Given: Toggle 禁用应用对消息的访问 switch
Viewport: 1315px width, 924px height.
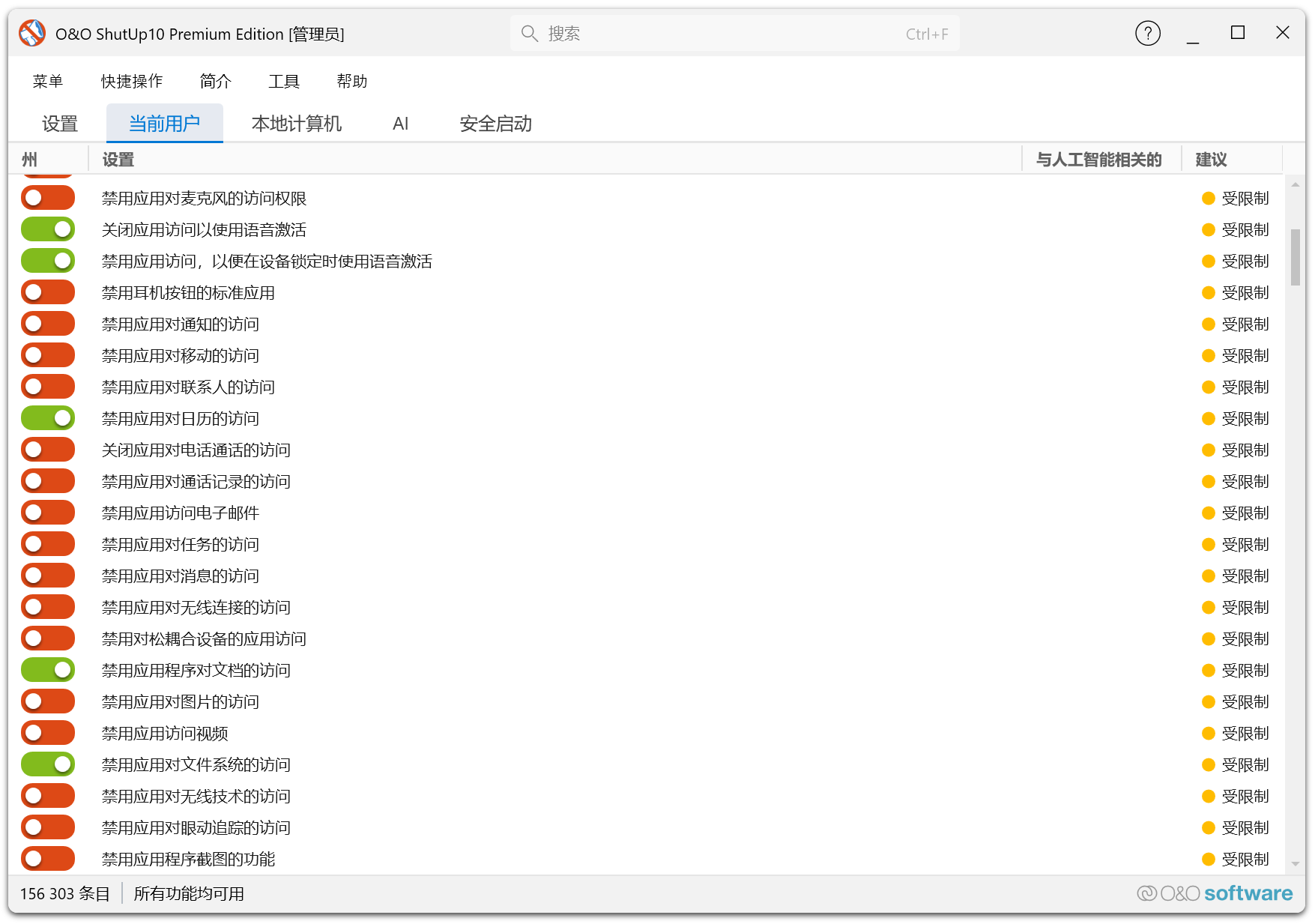Looking at the screenshot, I should [x=48, y=576].
